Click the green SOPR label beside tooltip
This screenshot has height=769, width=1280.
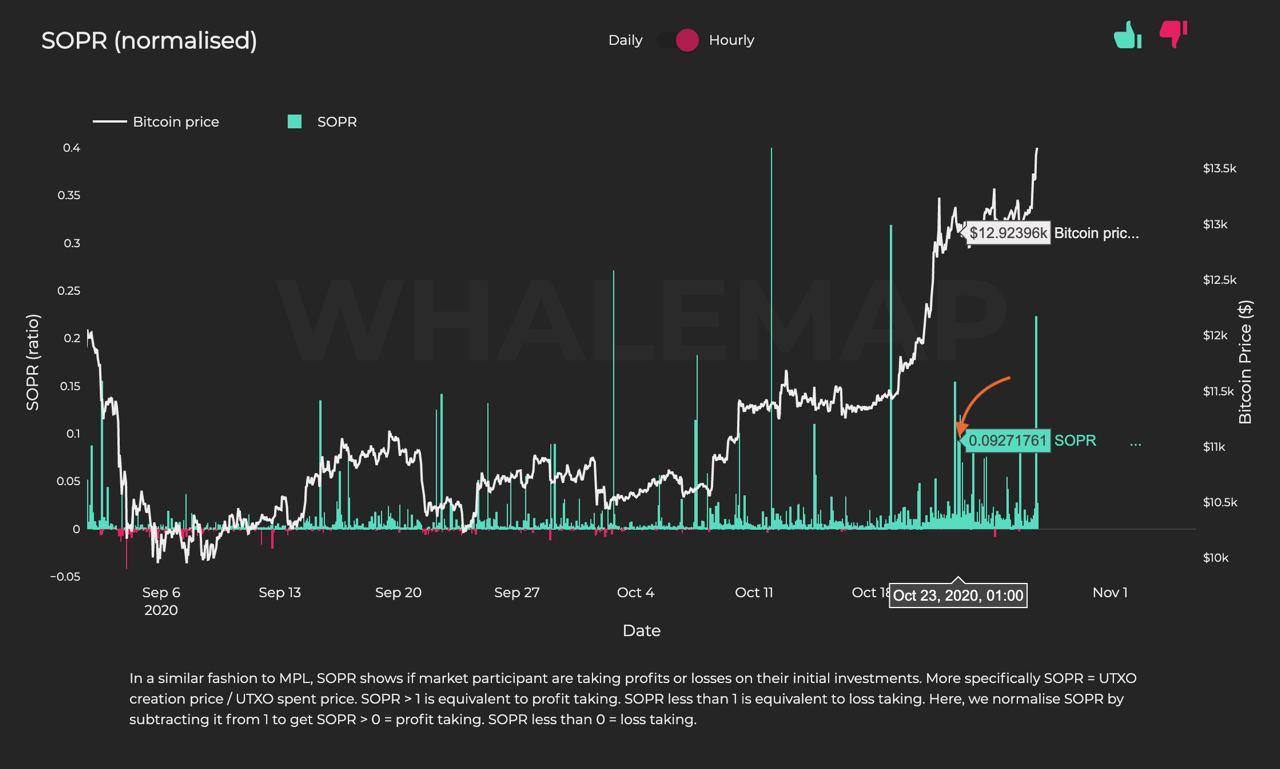coord(1075,441)
